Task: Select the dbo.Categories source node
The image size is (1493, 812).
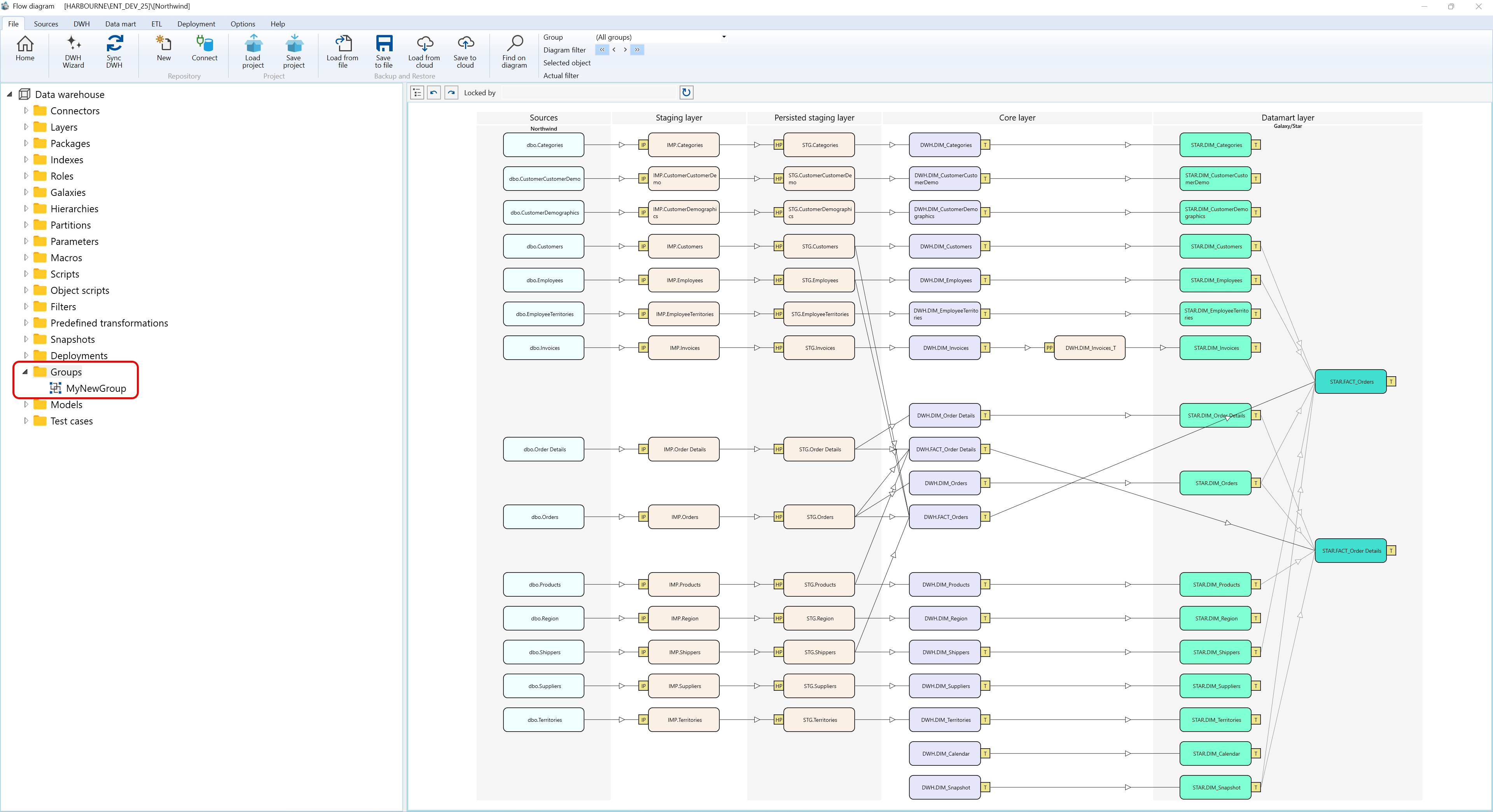Action: click(x=544, y=145)
